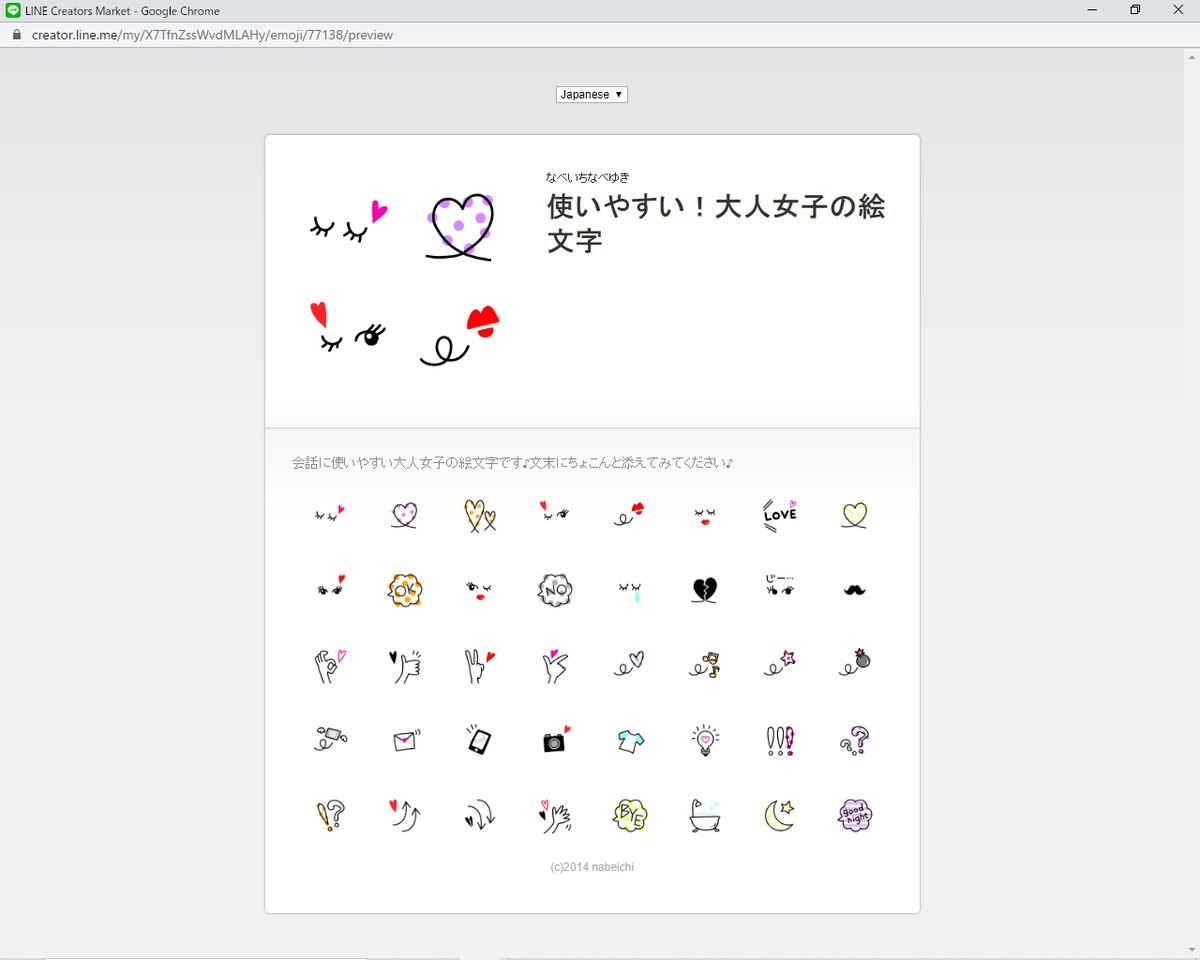Click the title 使いやすい！大人女子の絵文字
Screen dimensions: 1200x960
coord(716,223)
